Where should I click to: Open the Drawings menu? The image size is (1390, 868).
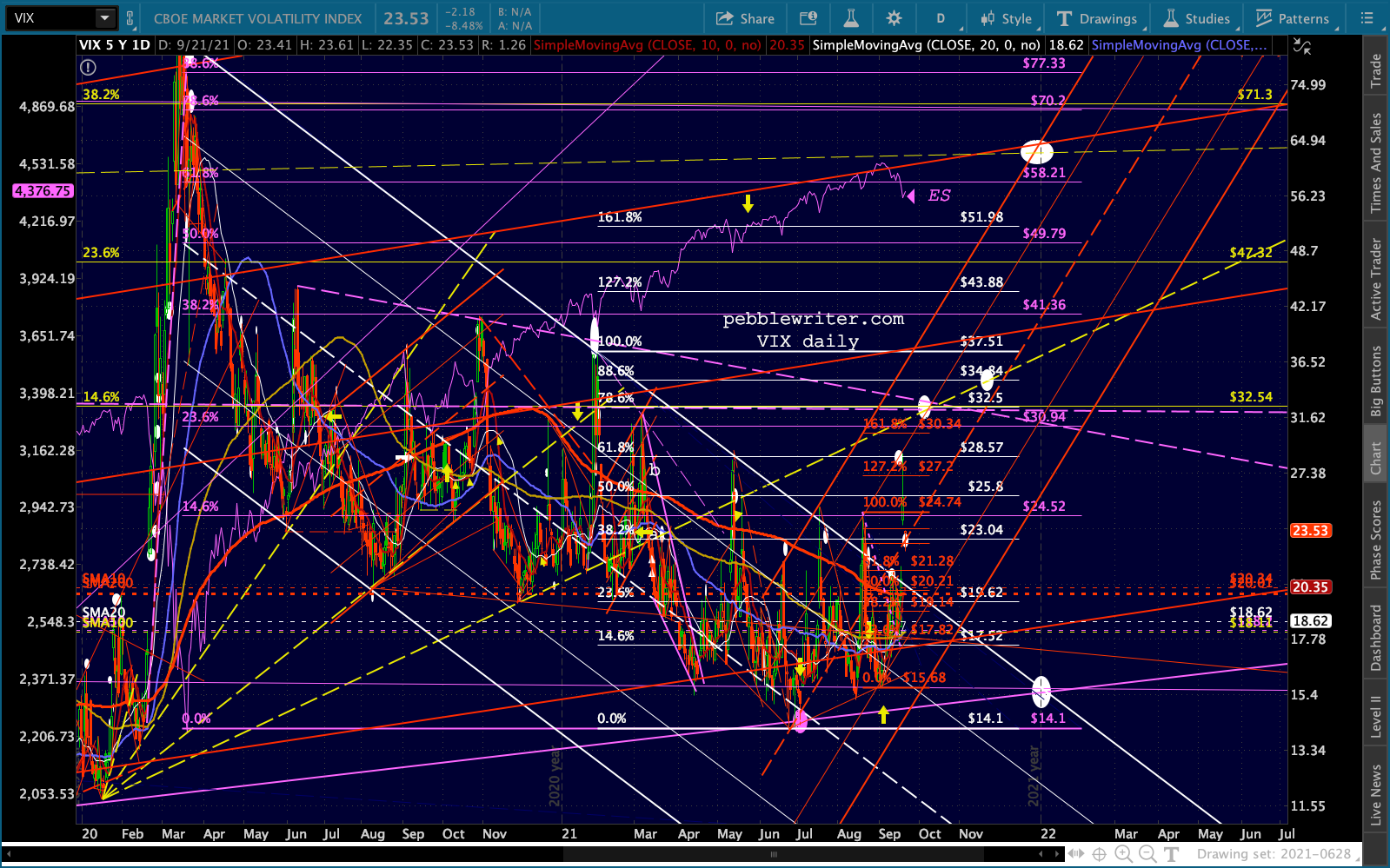(x=1098, y=18)
